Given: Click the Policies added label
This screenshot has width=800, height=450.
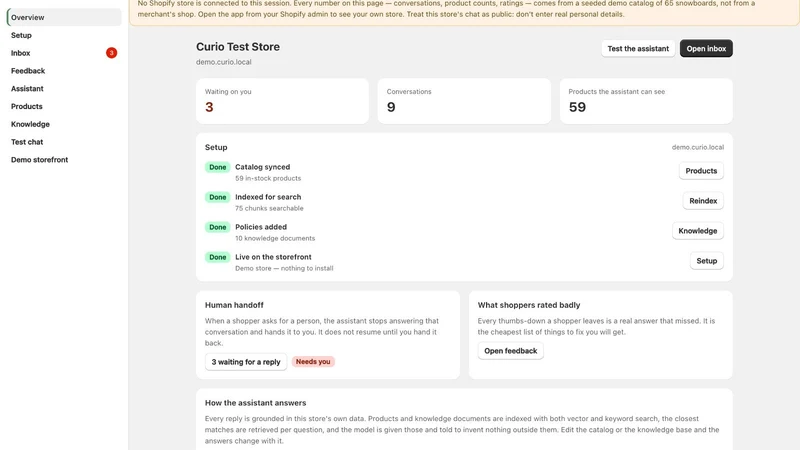Looking at the screenshot, I should 261,227.
